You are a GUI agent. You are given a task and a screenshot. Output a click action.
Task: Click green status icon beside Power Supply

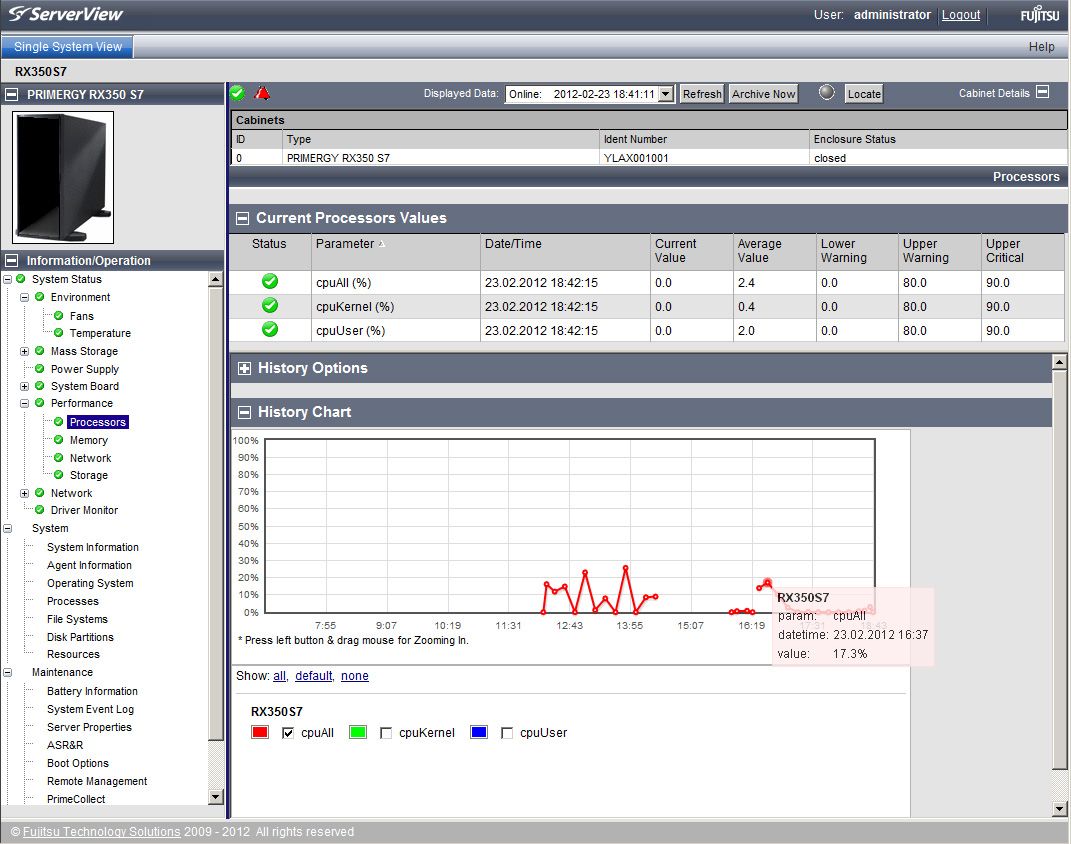point(40,368)
